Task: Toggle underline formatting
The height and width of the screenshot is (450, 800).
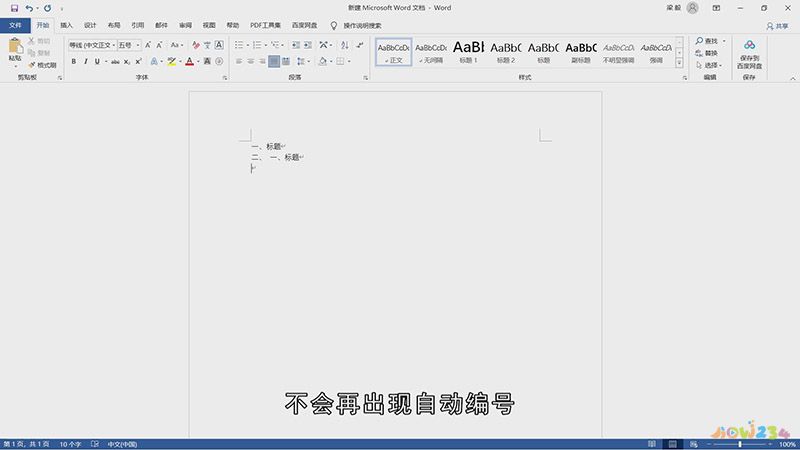Action: (x=97, y=62)
